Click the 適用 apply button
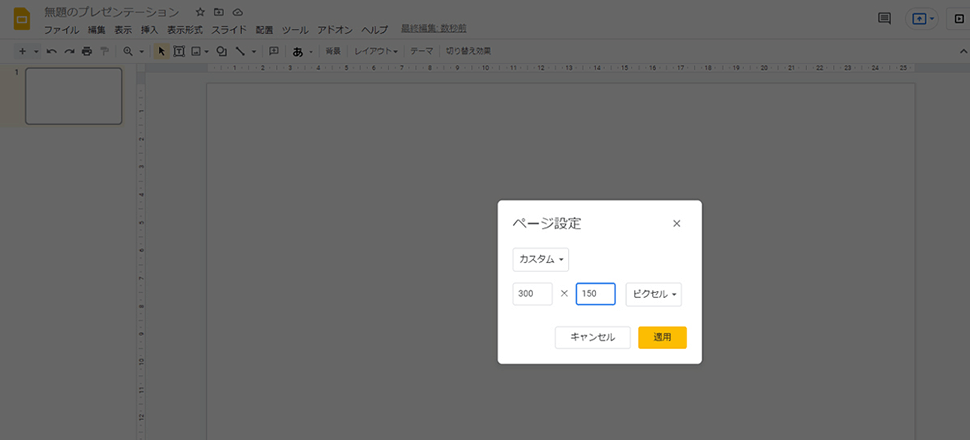 click(663, 337)
